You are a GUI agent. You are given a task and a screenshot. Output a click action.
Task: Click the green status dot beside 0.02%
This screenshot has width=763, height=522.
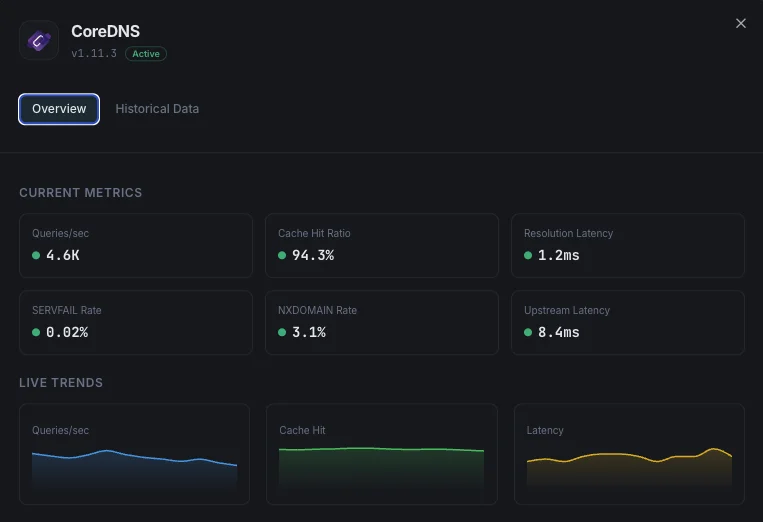pyautogui.click(x=36, y=332)
